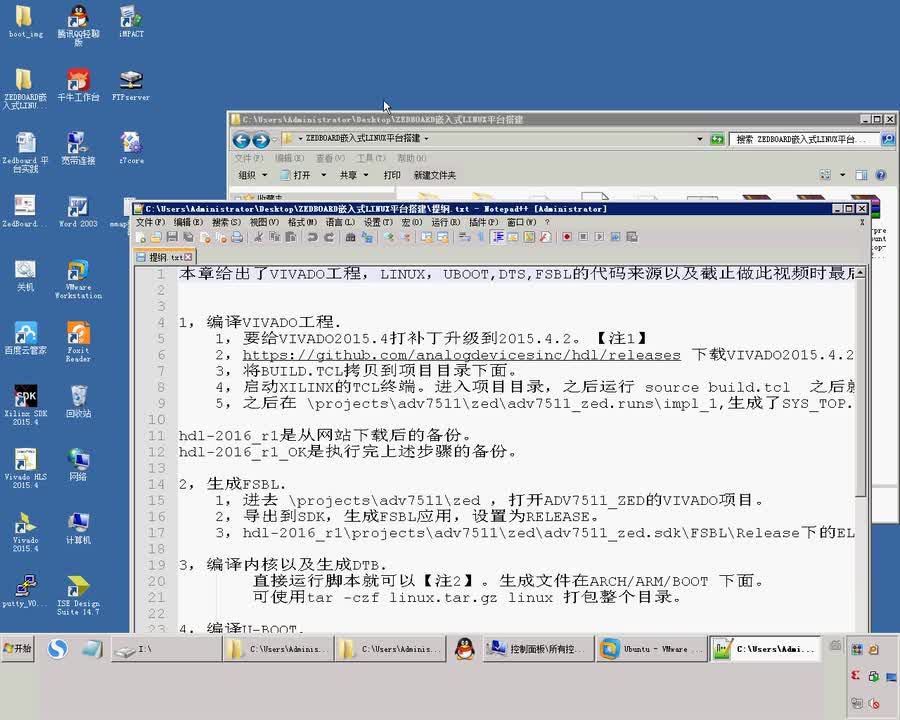Viewport: 900px width, 720px height.
Task: Select the Vivado 2015.4 desktop icon
Action: pyautogui.click(x=25, y=532)
